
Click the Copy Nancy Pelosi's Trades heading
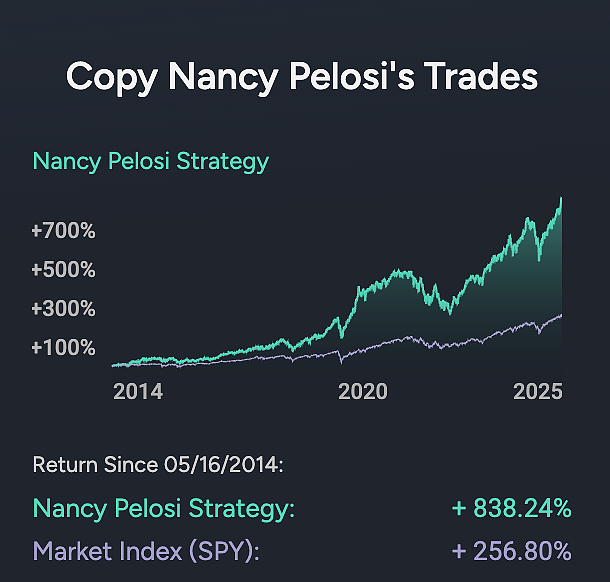tap(302, 77)
